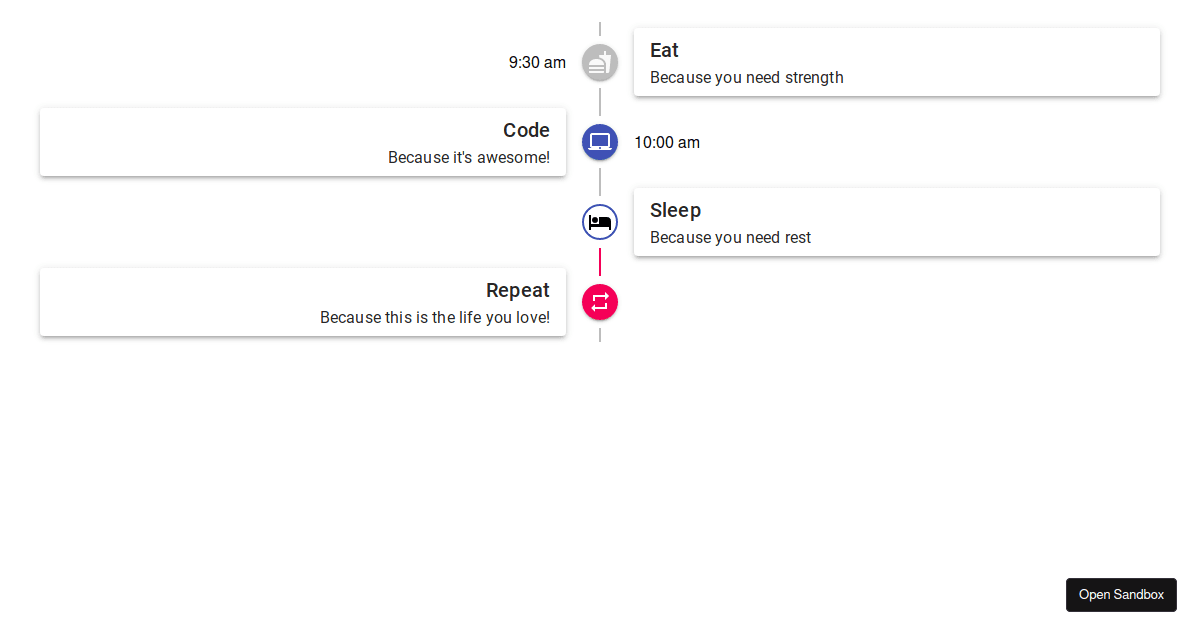Click the outlined hotel icon on the timeline
1200x630 pixels.
[599, 221]
